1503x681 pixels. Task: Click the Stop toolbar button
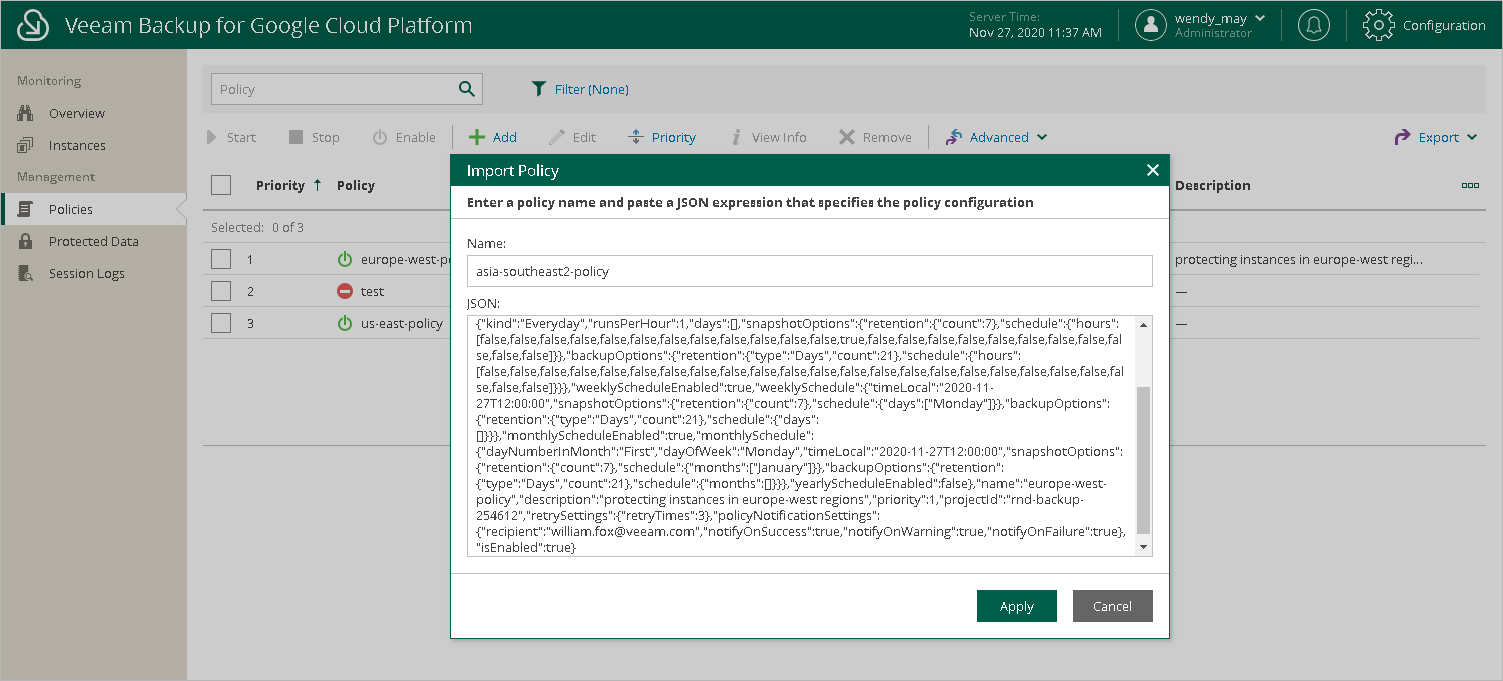314,137
